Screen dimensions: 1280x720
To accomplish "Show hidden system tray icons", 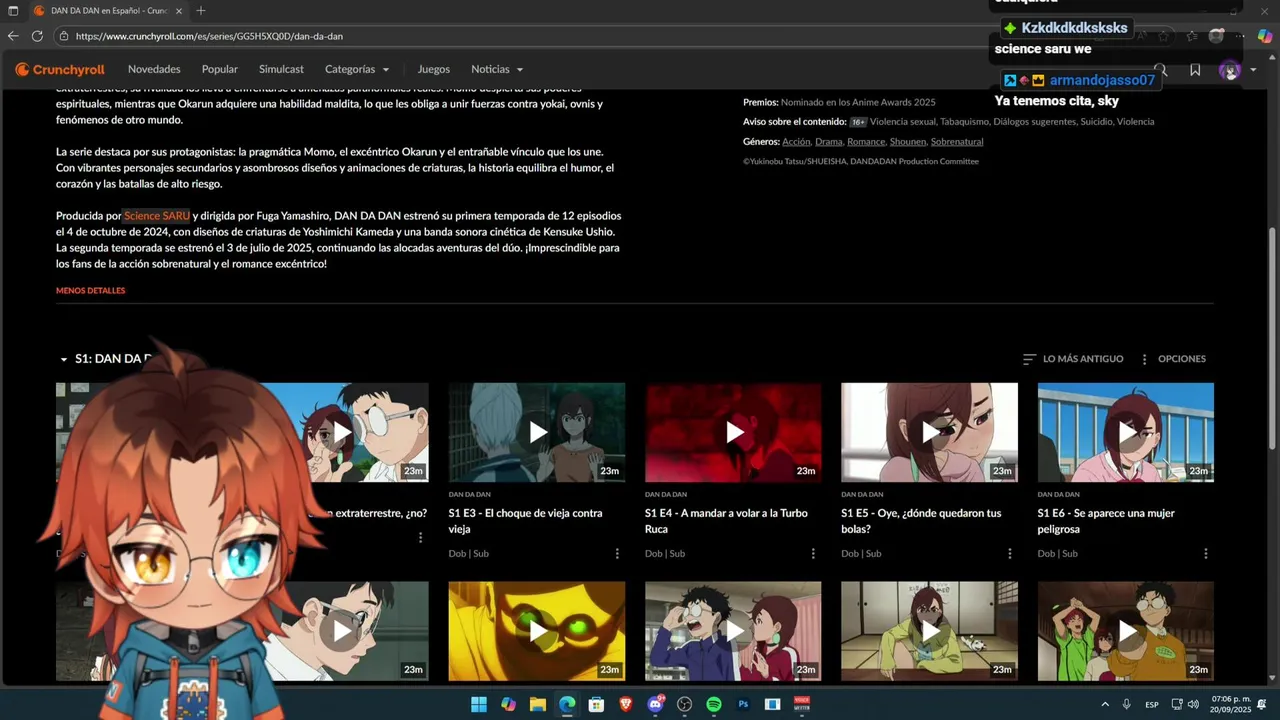I will [x=1105, y=705].
